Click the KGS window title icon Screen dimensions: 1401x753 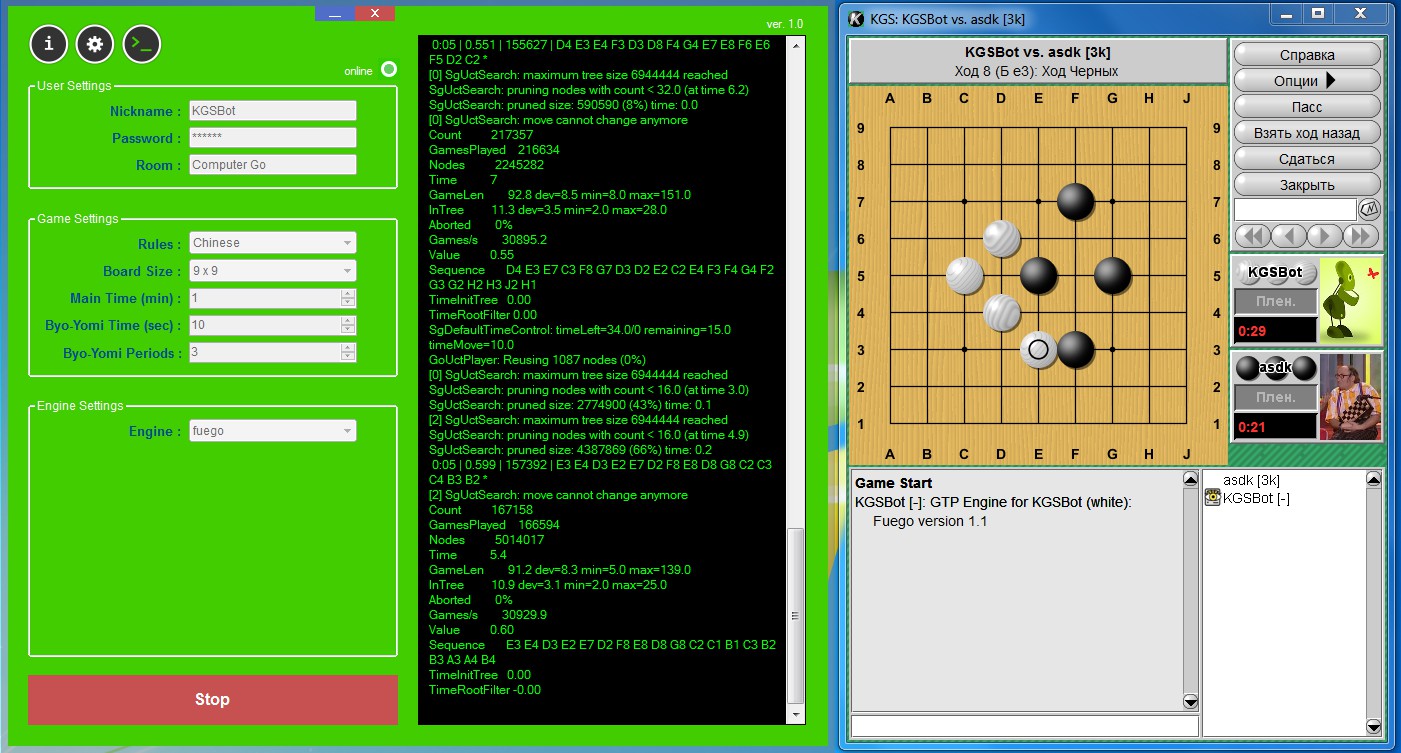(x=856, y=19)
